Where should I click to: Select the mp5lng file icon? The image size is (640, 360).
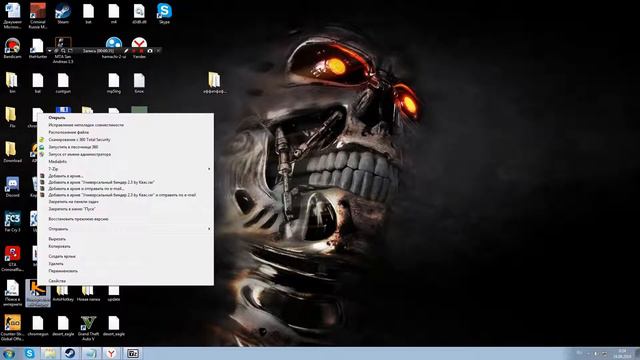(113, 83)
